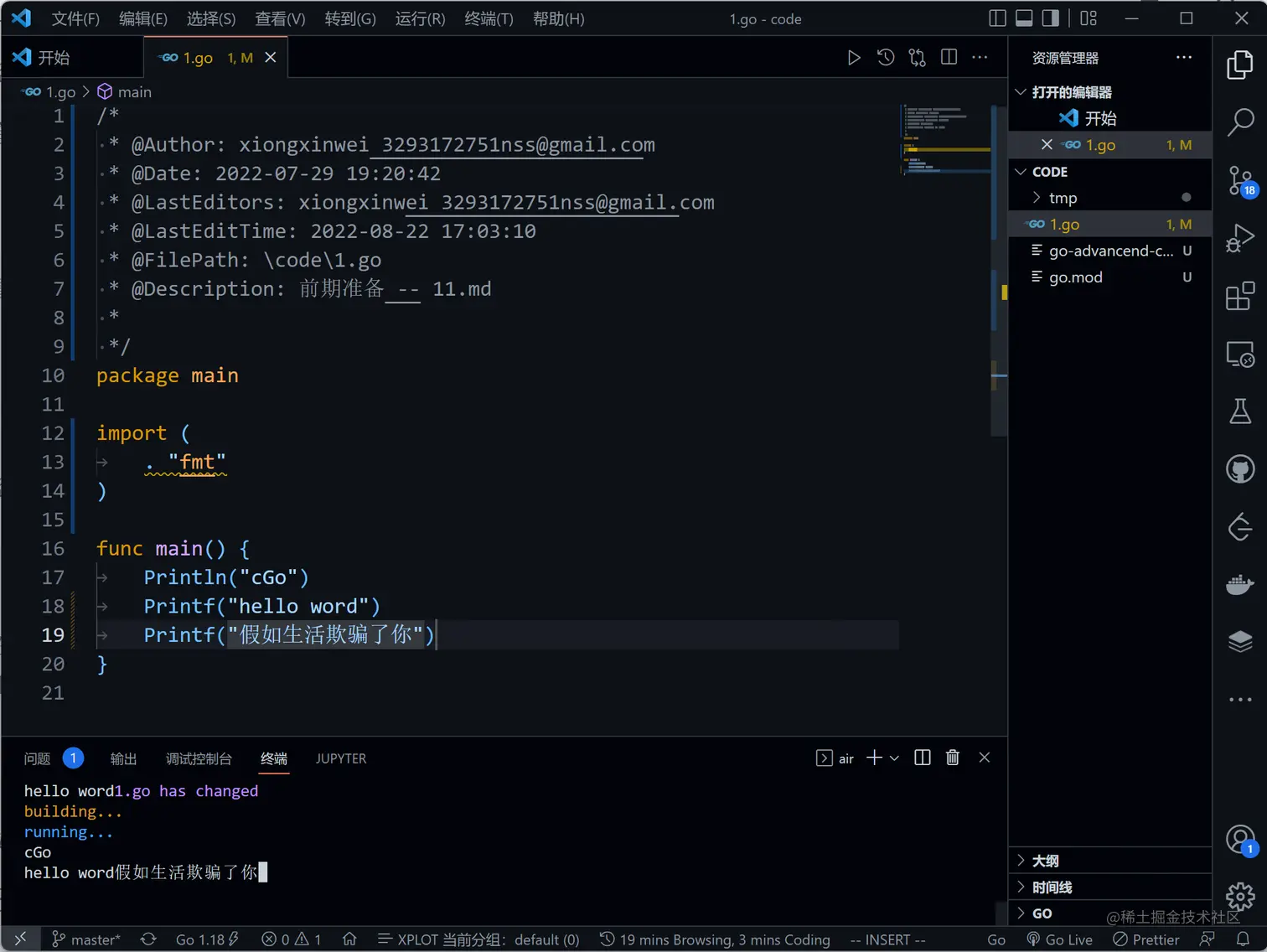Open Extensions view
Screen dimensions: 1267x952
pos(1240,296)
